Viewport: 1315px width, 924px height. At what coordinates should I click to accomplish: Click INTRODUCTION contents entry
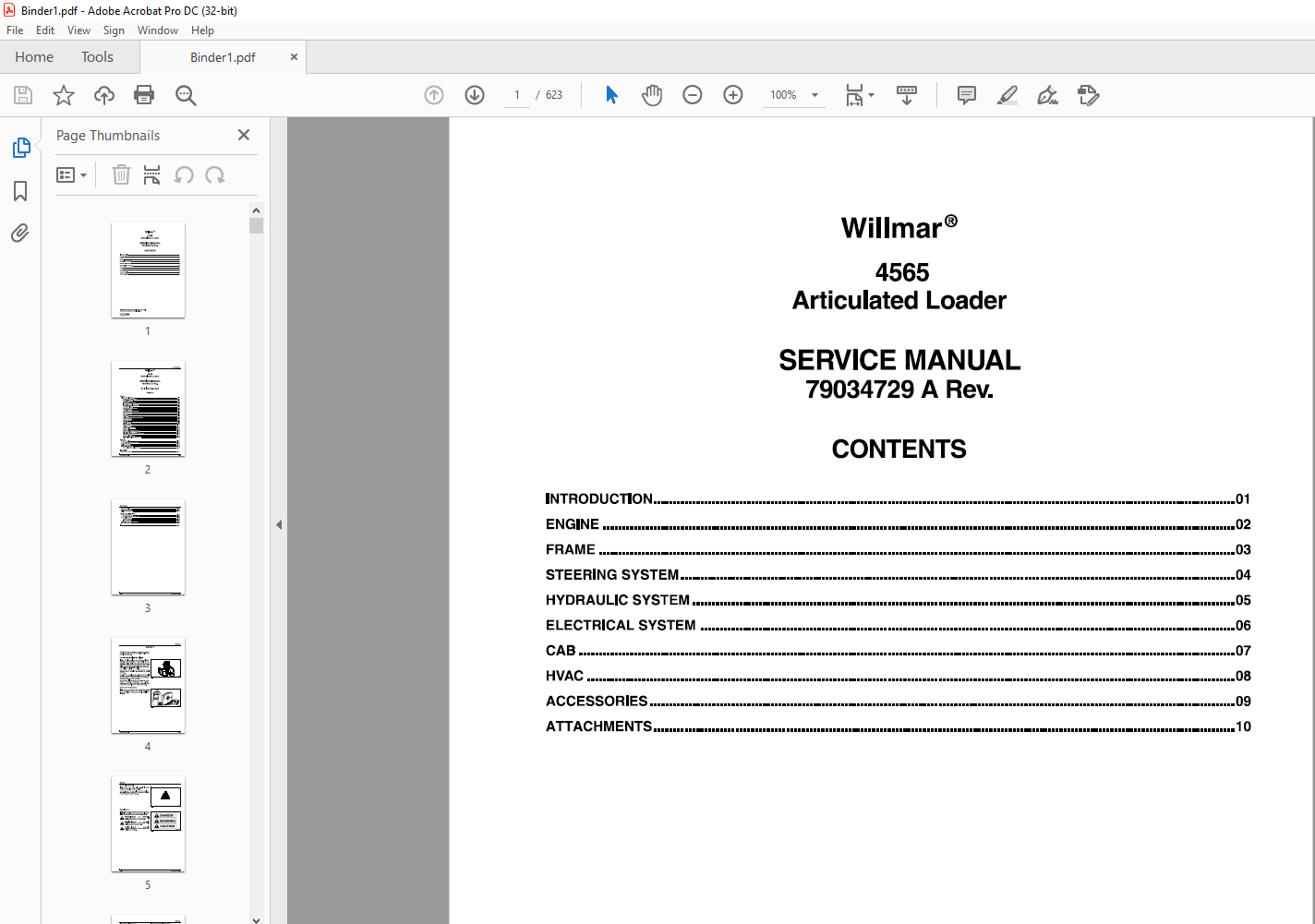[x=898, y=498]
